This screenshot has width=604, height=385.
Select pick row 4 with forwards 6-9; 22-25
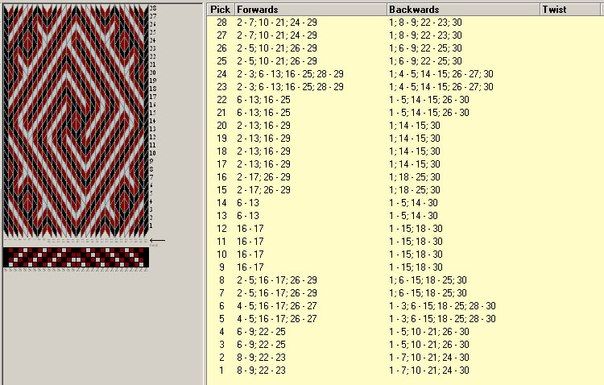pos(405,332)
